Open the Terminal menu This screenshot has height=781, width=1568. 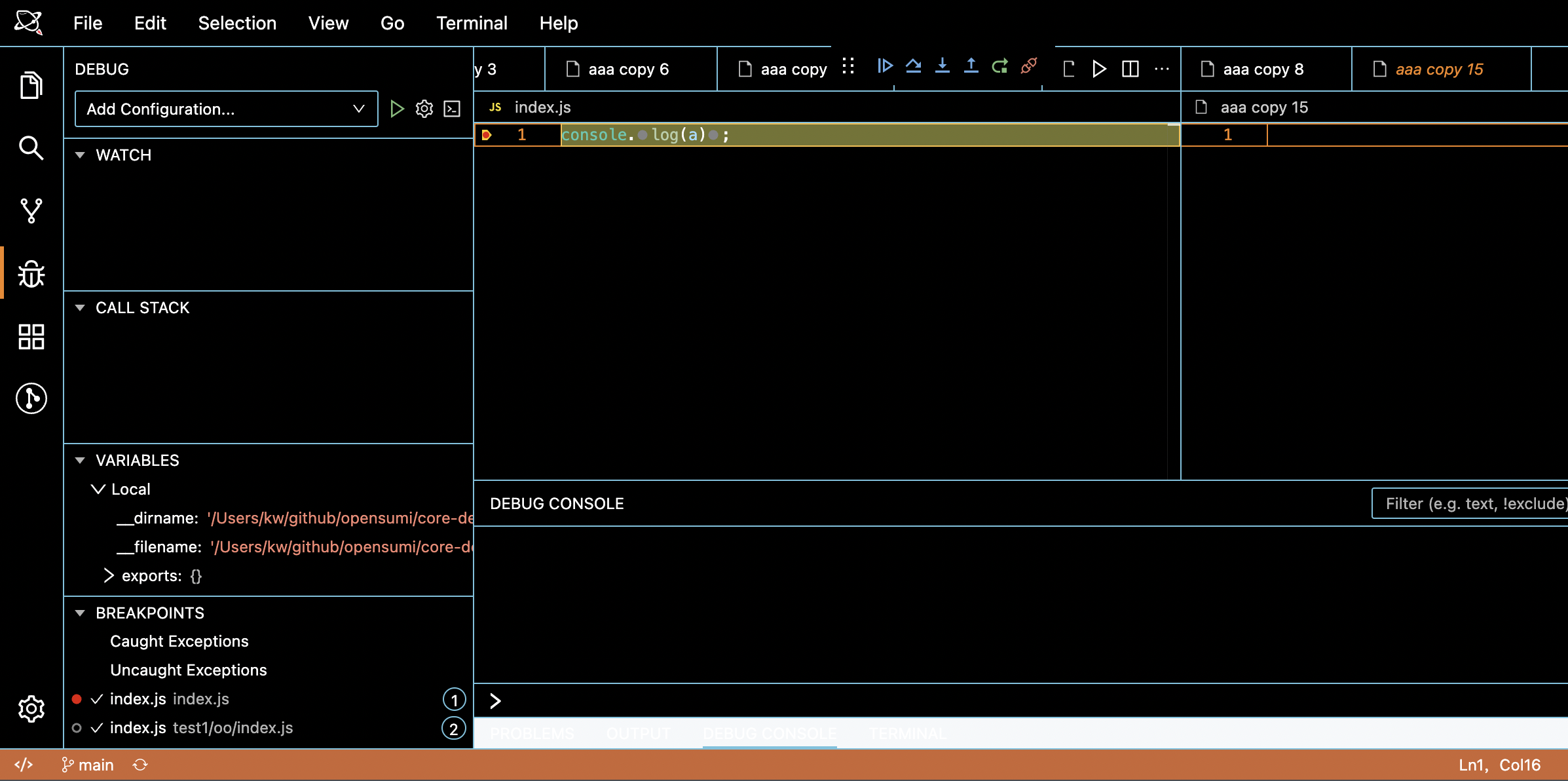click(472, 24)
